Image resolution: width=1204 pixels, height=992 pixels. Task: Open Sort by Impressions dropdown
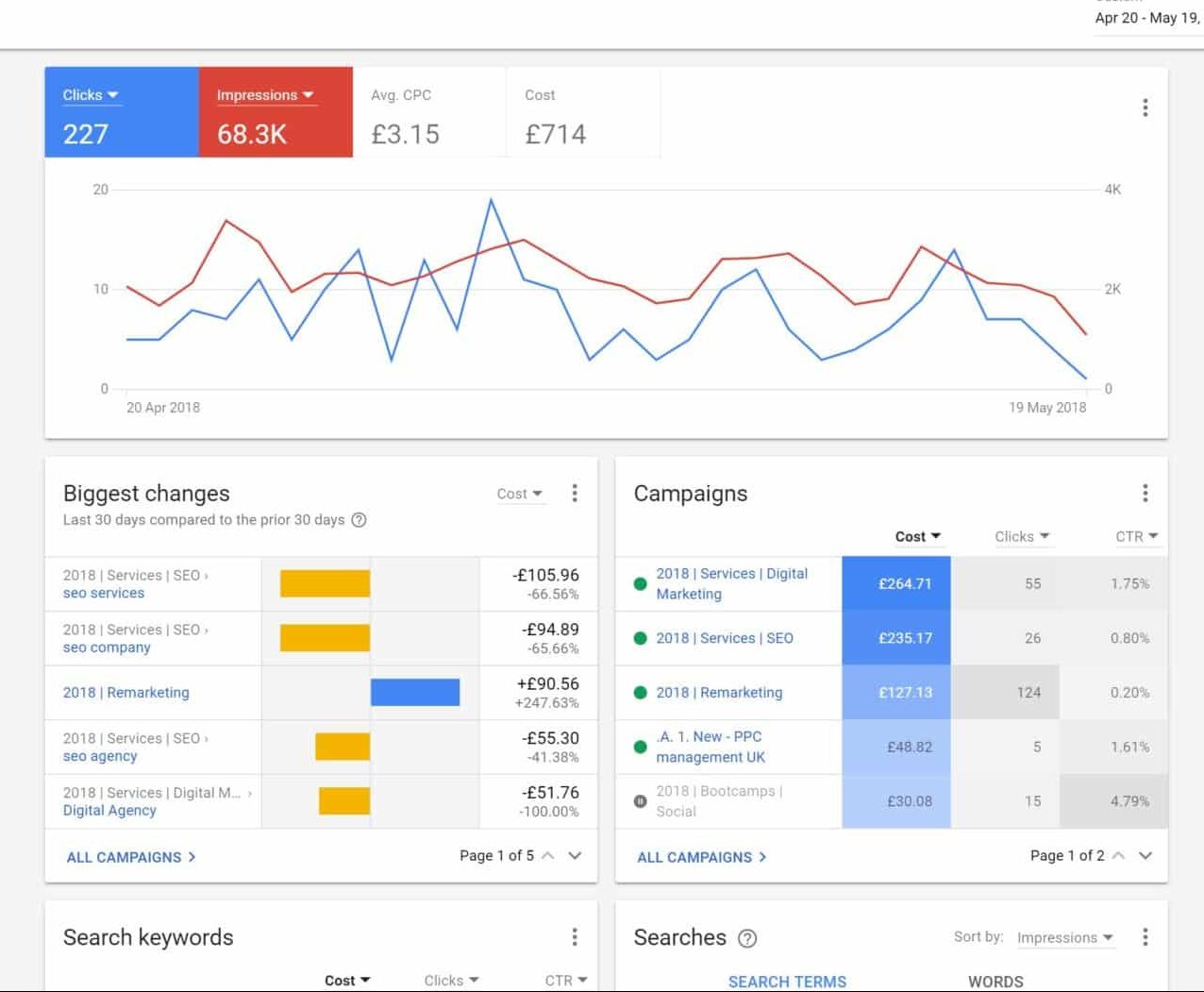point(1064,937)
